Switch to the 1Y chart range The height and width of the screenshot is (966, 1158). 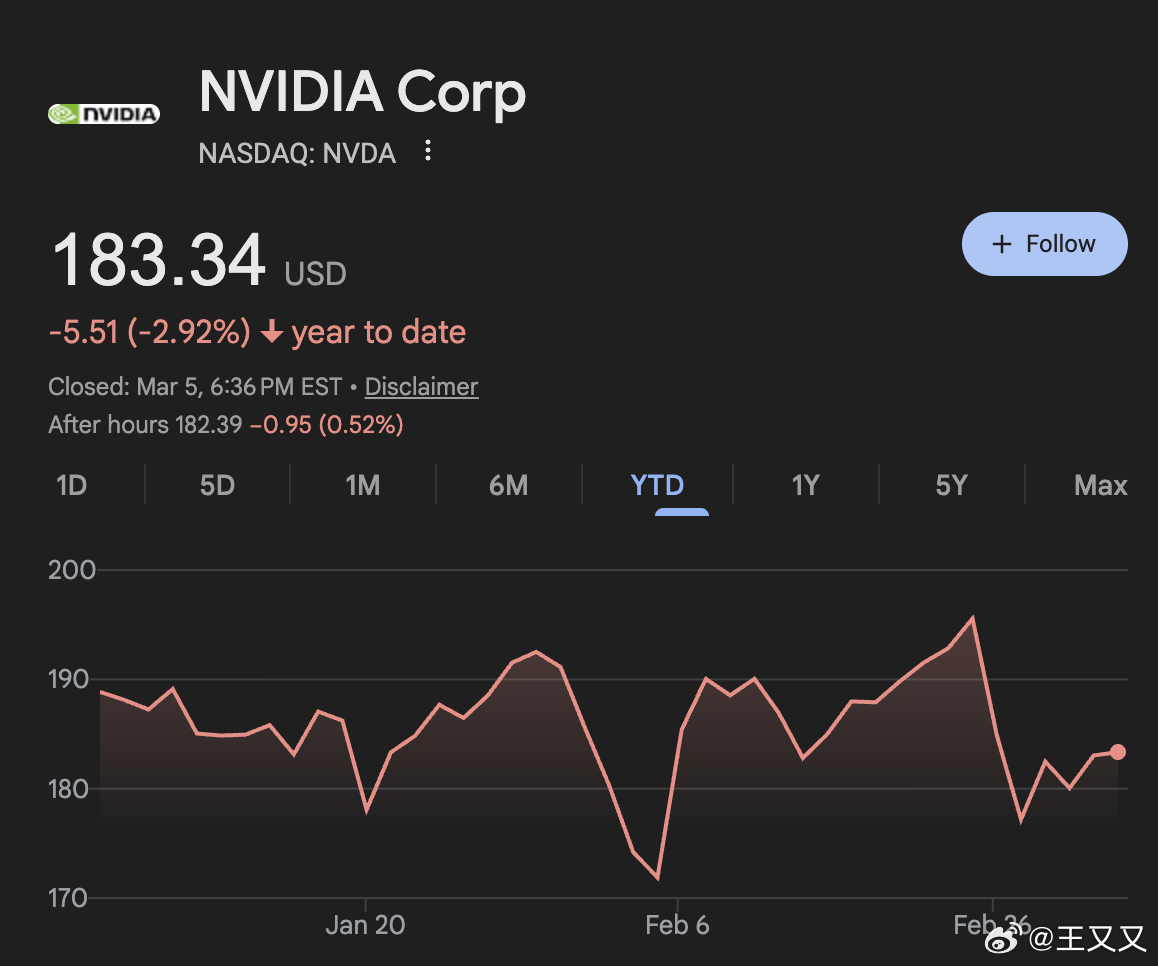(805, 486)
